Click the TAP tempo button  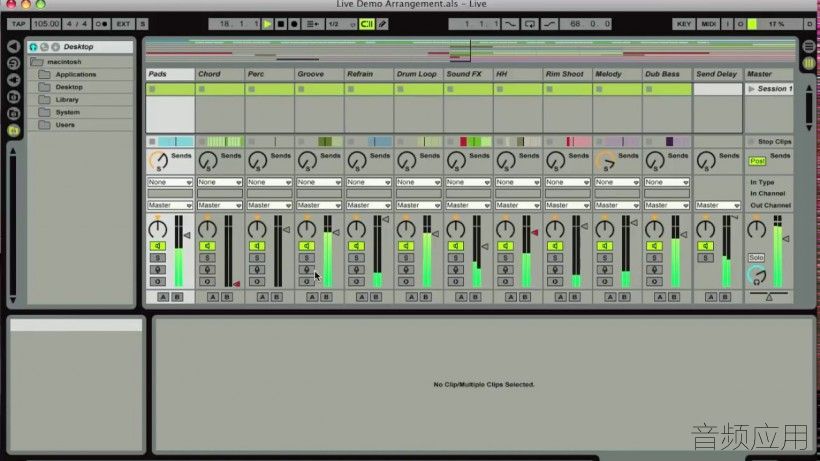(x=18, y=24)
